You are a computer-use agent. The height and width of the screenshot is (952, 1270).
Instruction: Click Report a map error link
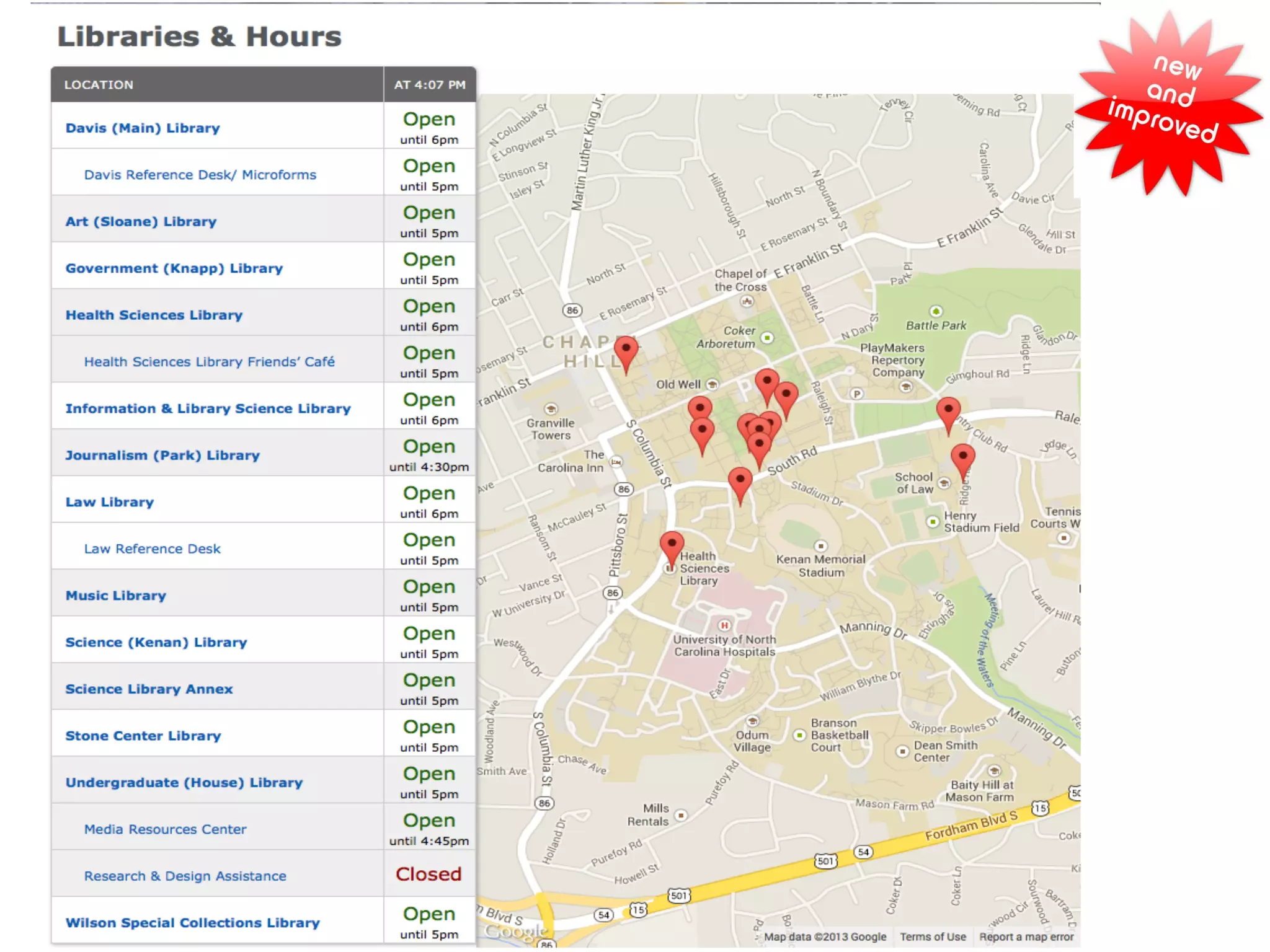(x=1026, y=937)
